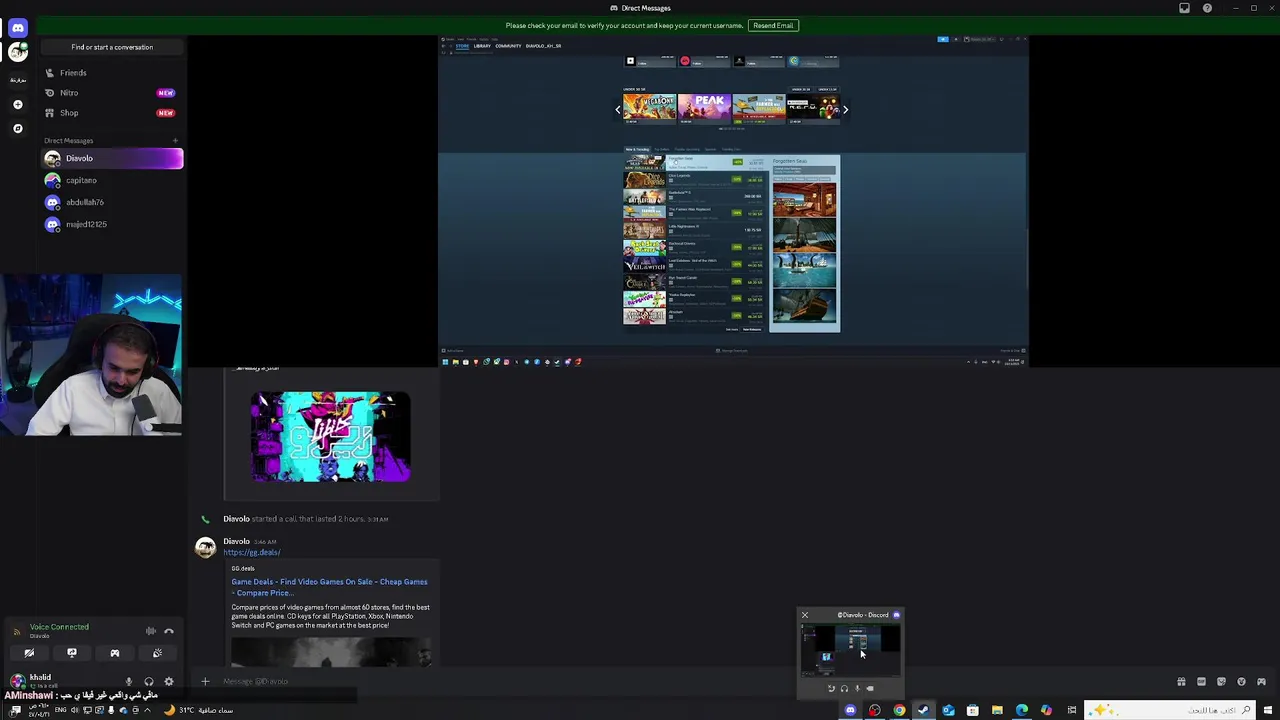Open the sticker picker
The image size is (1280, 720).
pyautogui.click(x=1221, y=682)
